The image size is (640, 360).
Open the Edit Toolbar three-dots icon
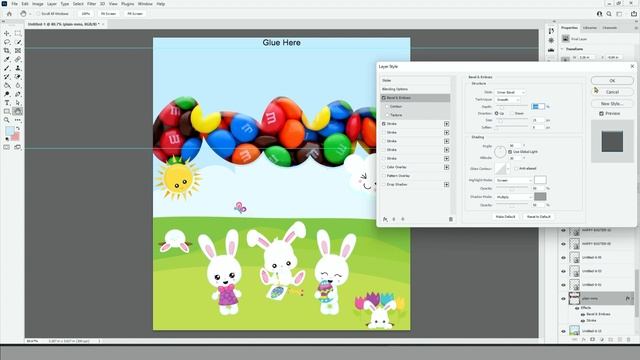click(x=18, y=120)
